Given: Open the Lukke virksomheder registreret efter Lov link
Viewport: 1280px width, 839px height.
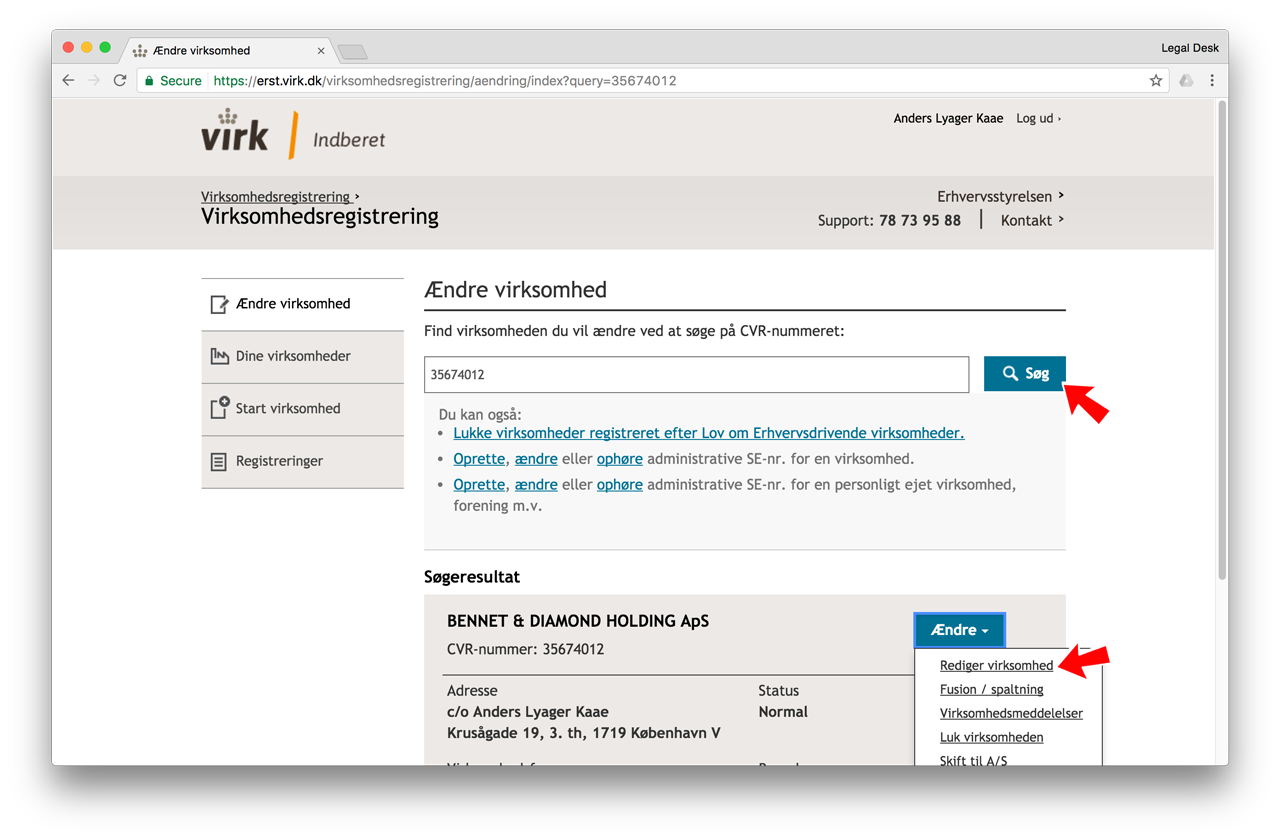Looking at the screenshot, I should click(x=708, y=433).
